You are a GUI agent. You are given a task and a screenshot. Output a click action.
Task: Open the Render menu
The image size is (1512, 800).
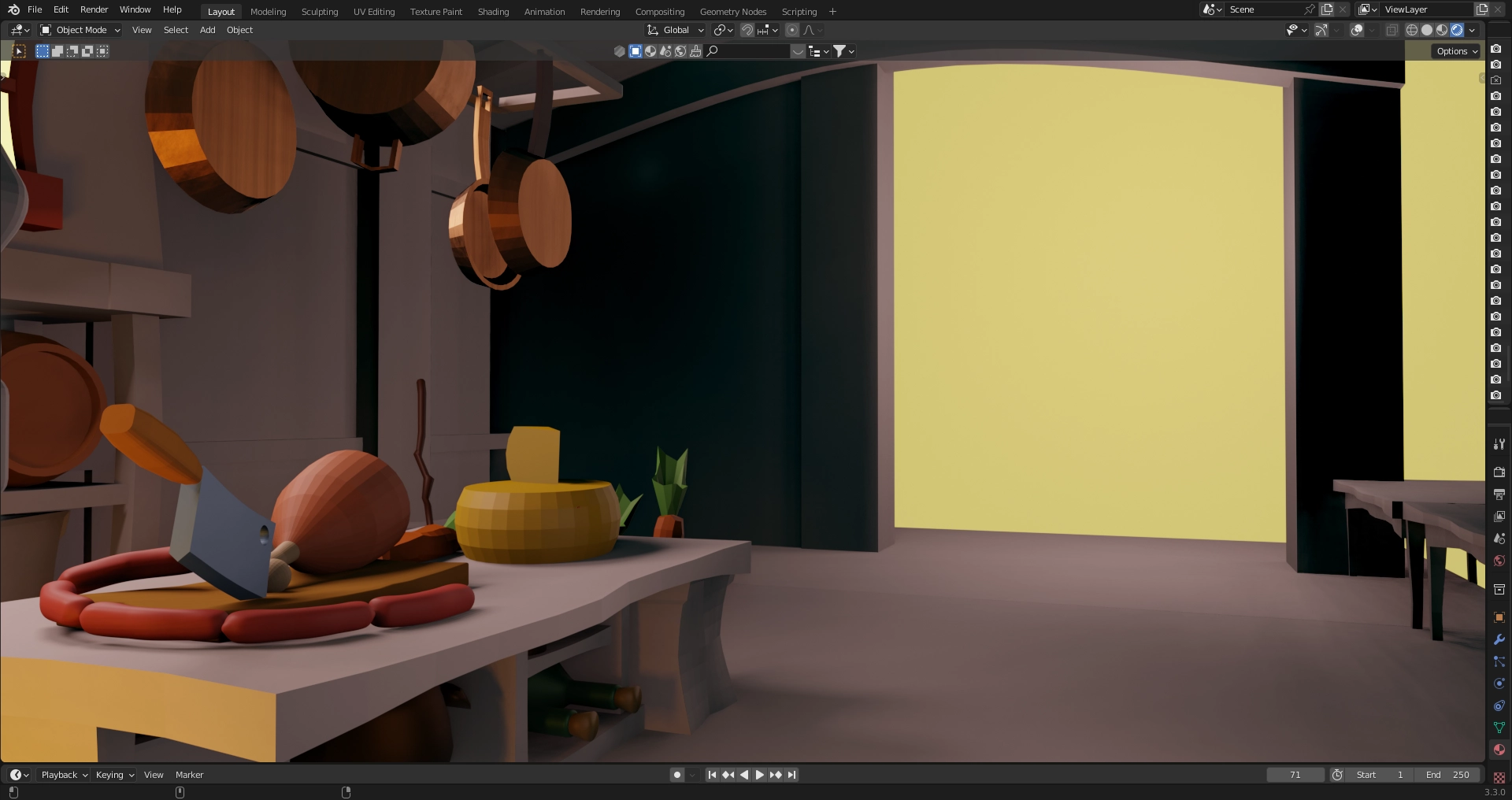click(94, 9)
